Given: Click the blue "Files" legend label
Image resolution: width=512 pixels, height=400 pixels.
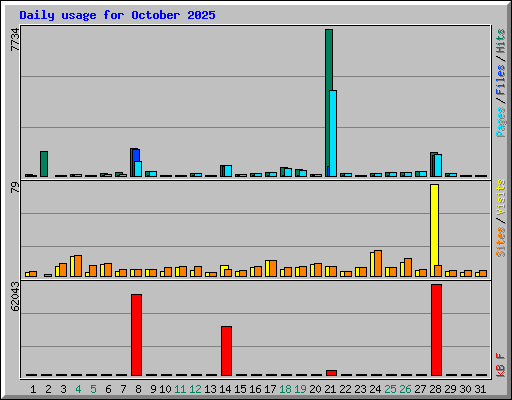Looking at the screenshot, I should click(x=500, y=79).
